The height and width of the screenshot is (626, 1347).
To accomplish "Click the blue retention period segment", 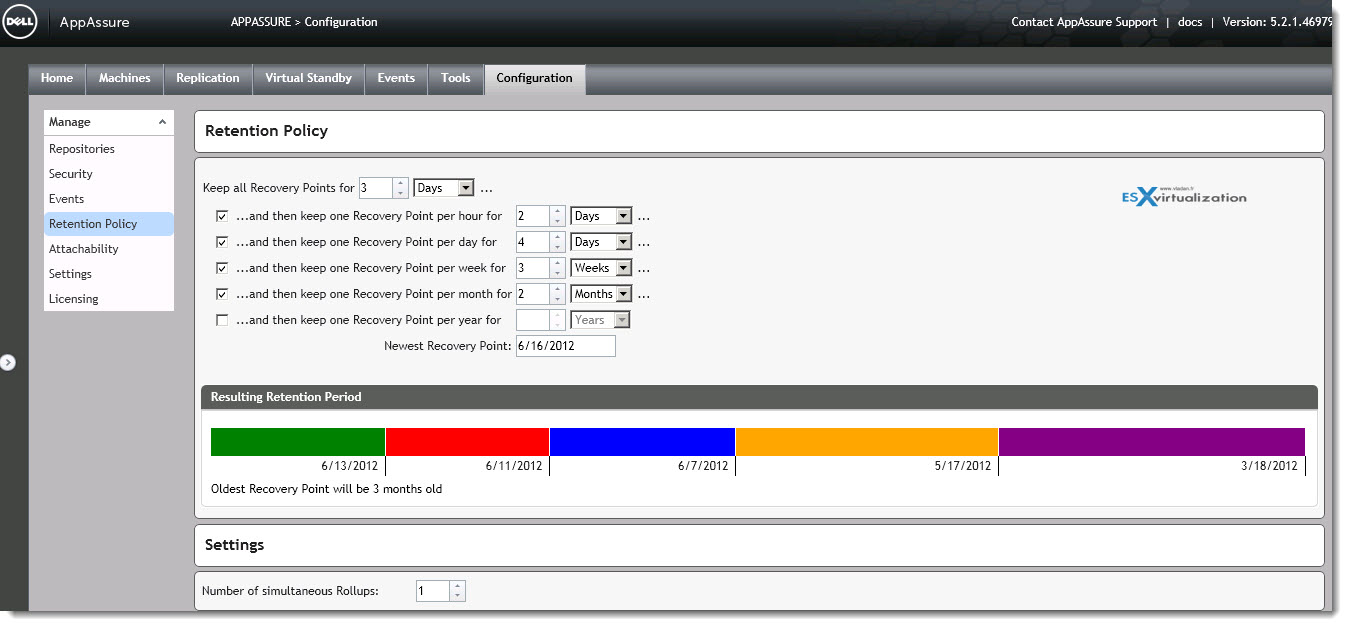I will coord(642,442).
